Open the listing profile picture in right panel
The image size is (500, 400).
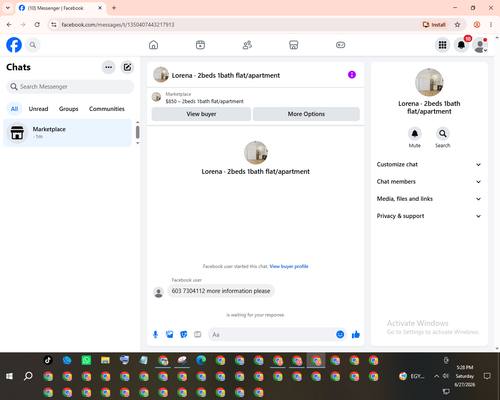429,82
